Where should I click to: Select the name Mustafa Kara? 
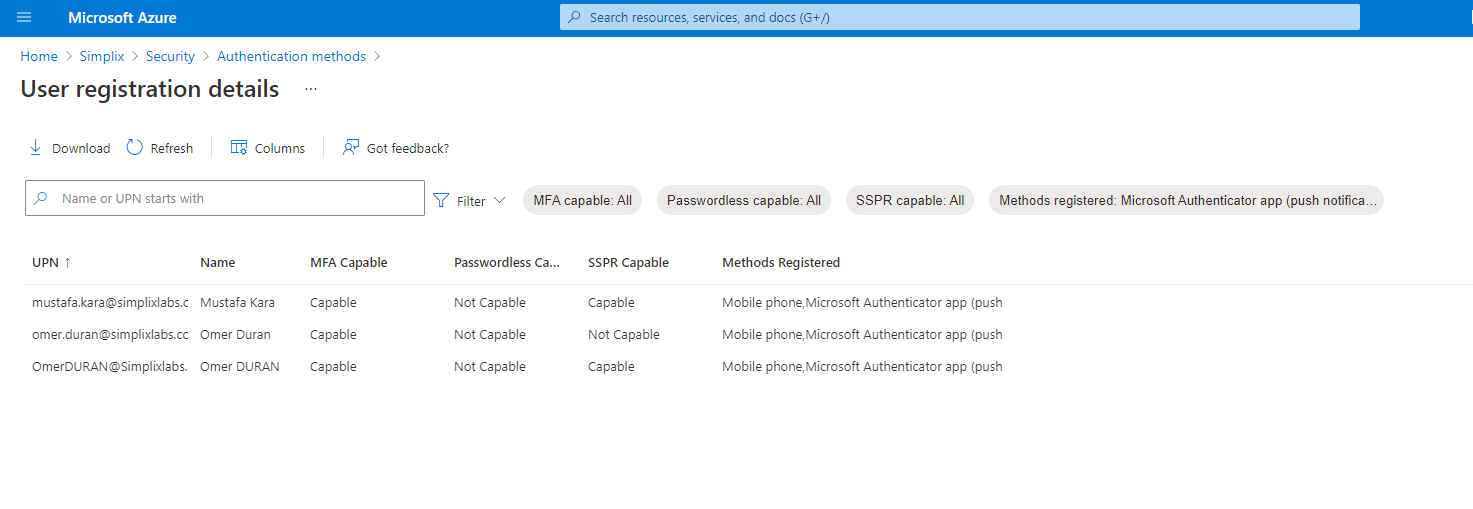coord(237,303)
